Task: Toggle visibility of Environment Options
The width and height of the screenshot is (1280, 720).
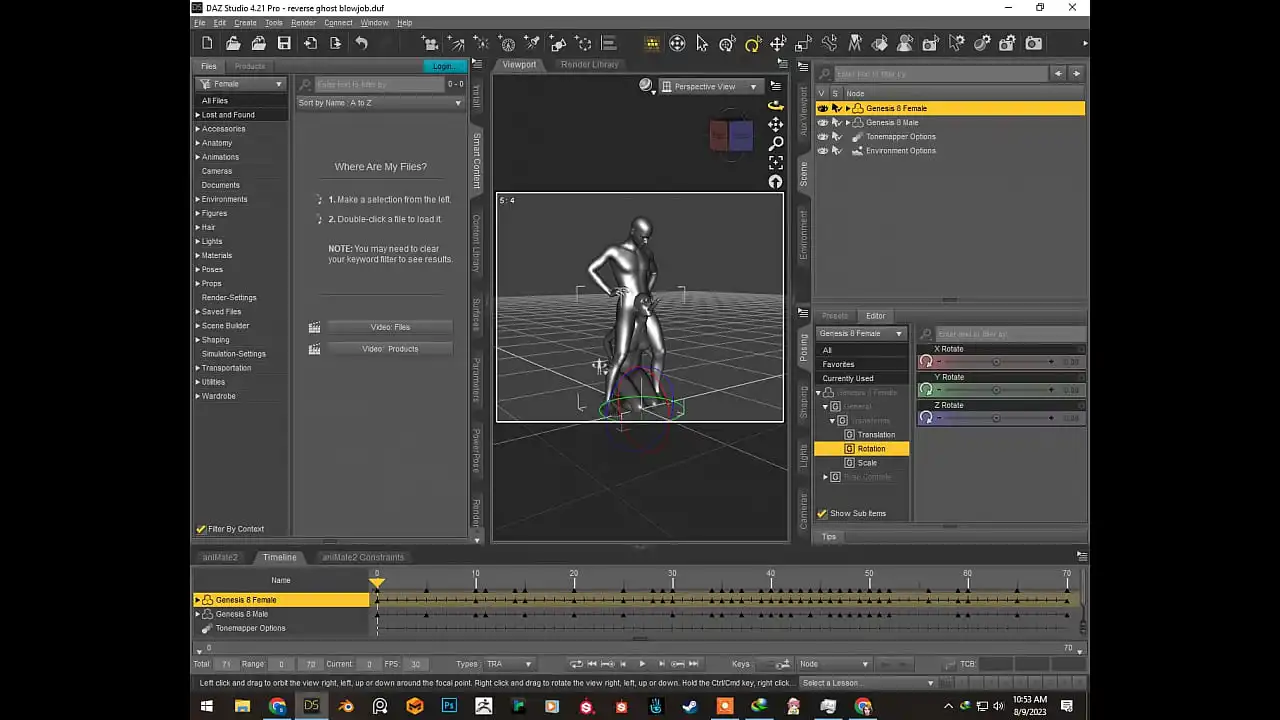Action: click(822, 150)
